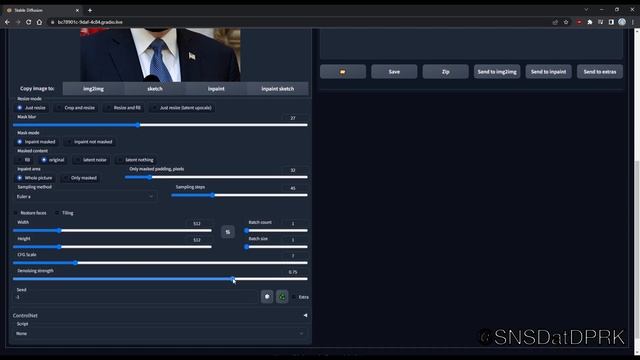Set masked content to original

(x=52, y=160)
